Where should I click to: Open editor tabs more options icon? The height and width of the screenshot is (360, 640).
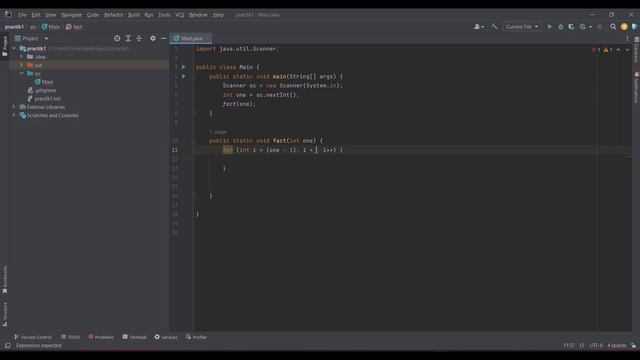pos(627,38)
